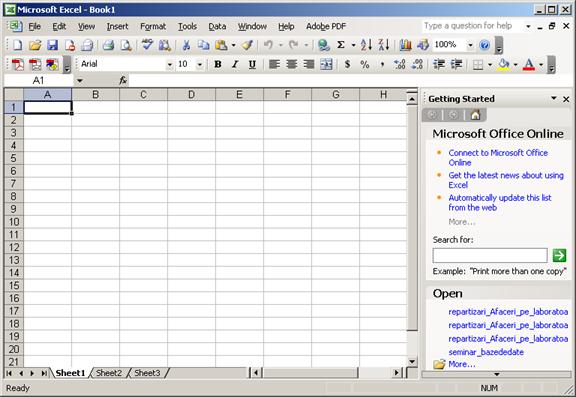Click the Undo arrow icon
The width and height of the screenshot is (576, 397).
coord(268,45)
